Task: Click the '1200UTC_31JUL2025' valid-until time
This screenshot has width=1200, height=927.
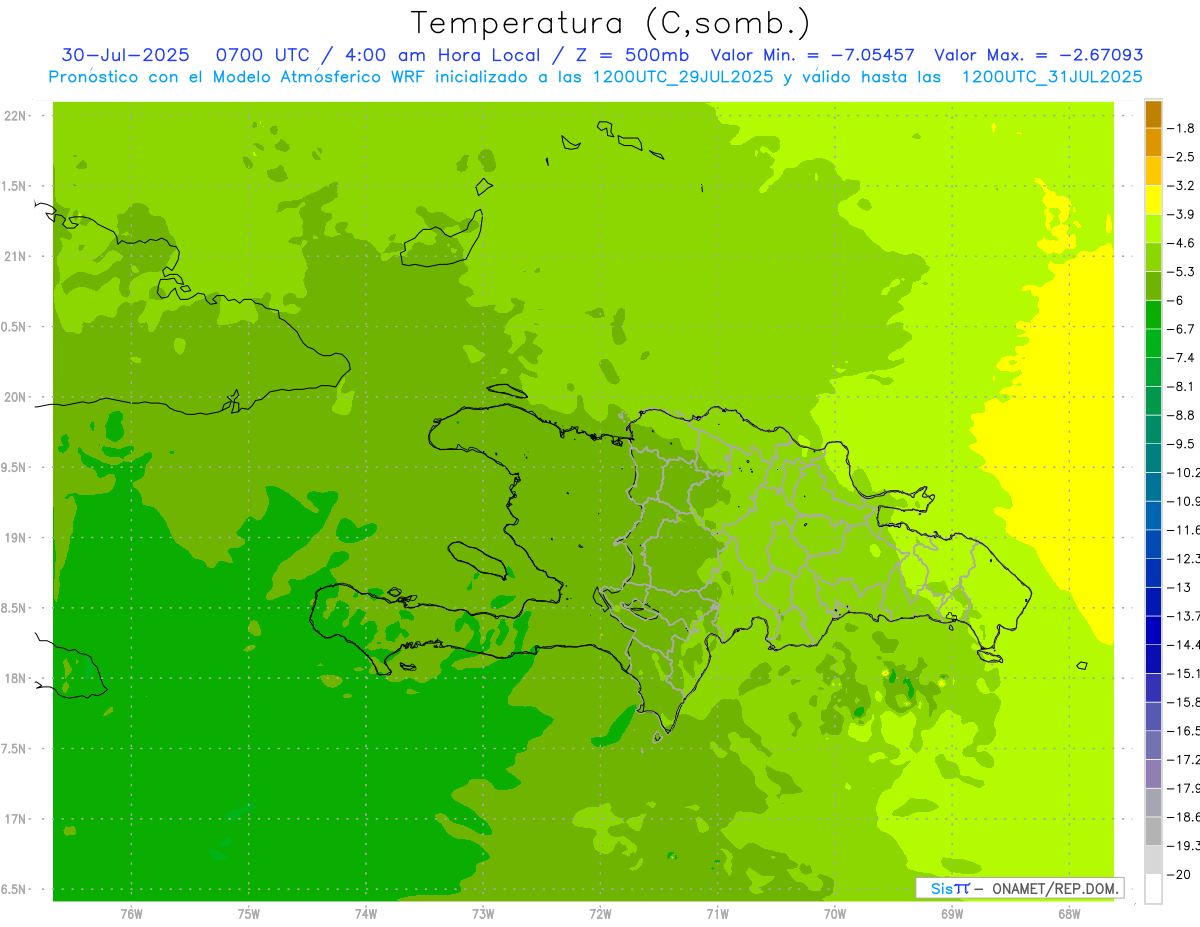Action: click(1051, 77)
